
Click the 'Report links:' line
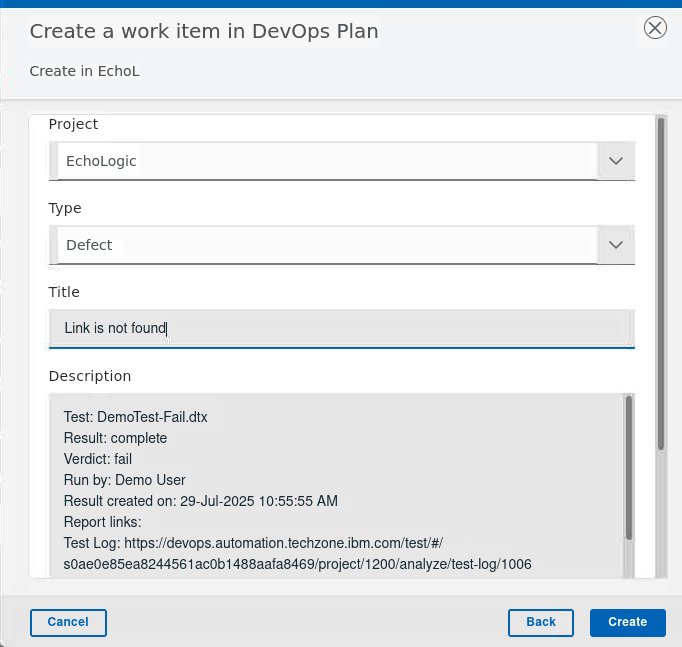(102, 522)
